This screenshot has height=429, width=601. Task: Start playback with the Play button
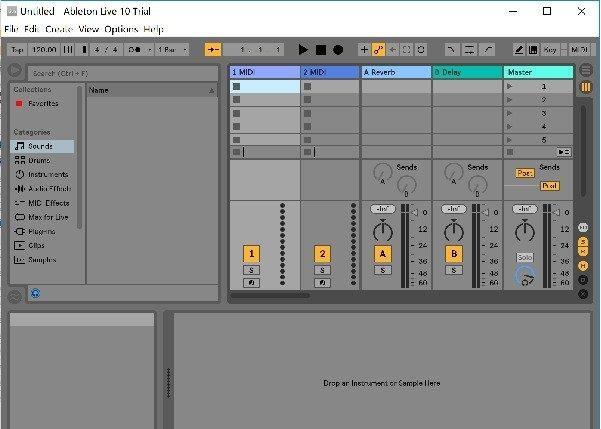303,50
